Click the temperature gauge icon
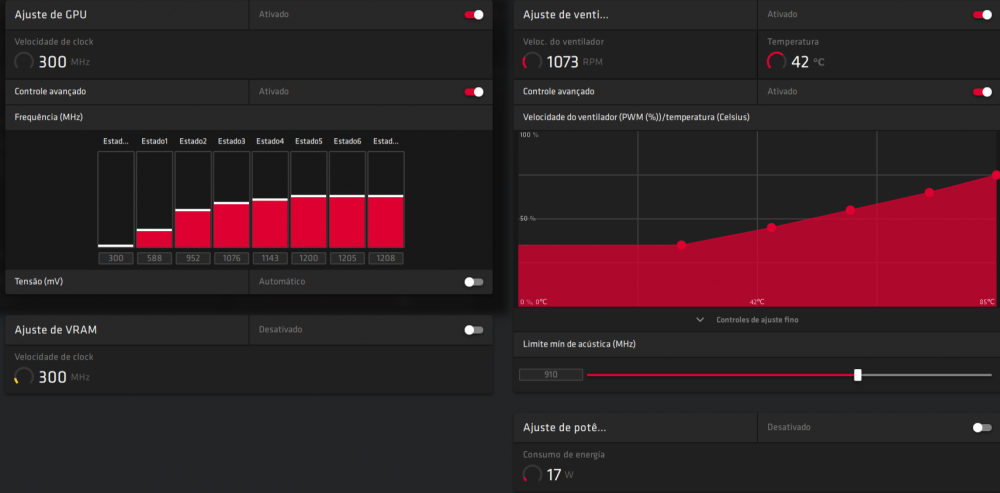The width and height of the screenshot is (1000, 493). pos(776,62)
